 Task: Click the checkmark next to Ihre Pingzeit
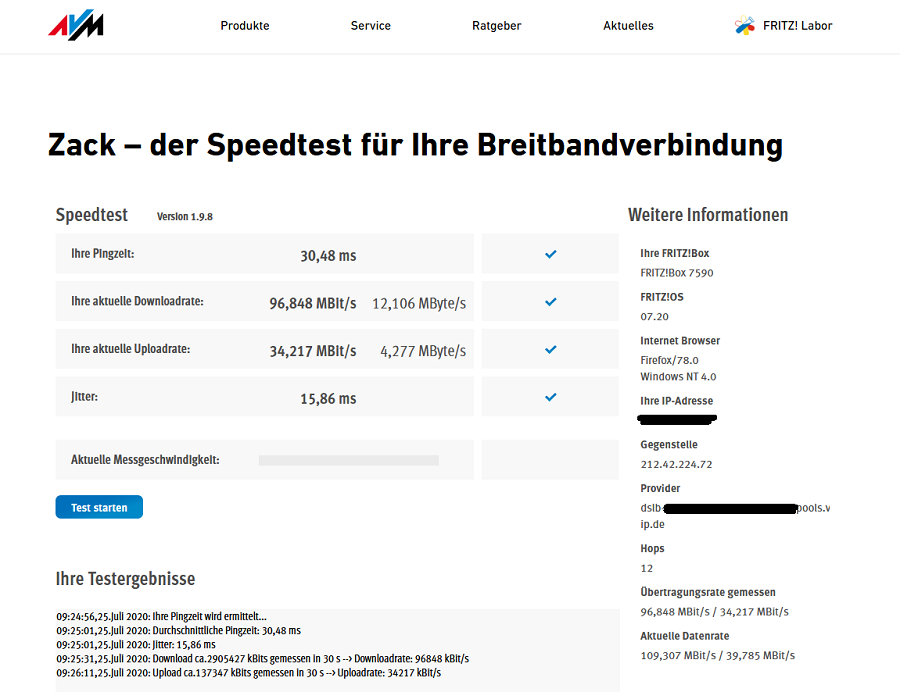(x=549, y=253)
